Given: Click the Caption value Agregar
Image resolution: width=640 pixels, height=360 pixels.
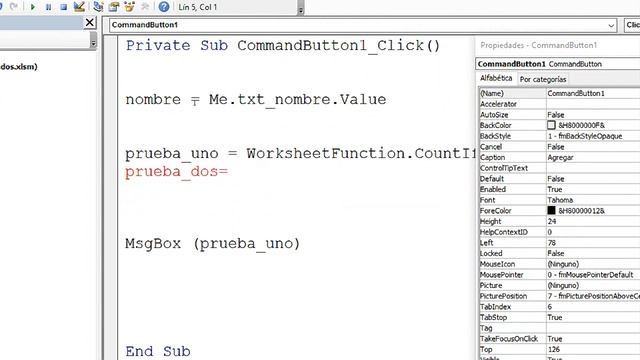Looking at the screenshot, I should click(560, 158).
